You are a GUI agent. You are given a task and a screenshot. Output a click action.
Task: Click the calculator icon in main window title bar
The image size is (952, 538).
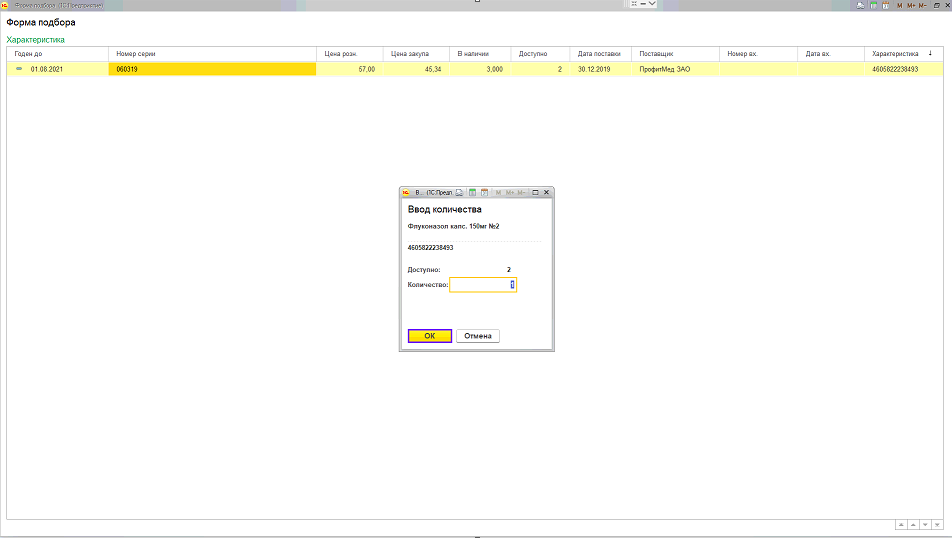point(873,6)
